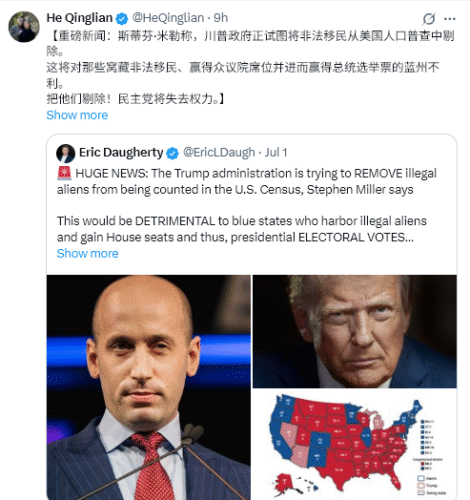Image resolution: width=470 pixels, height=500 pixels.
Task: Click the Chinese tweet body text
Action: [250, 67]
